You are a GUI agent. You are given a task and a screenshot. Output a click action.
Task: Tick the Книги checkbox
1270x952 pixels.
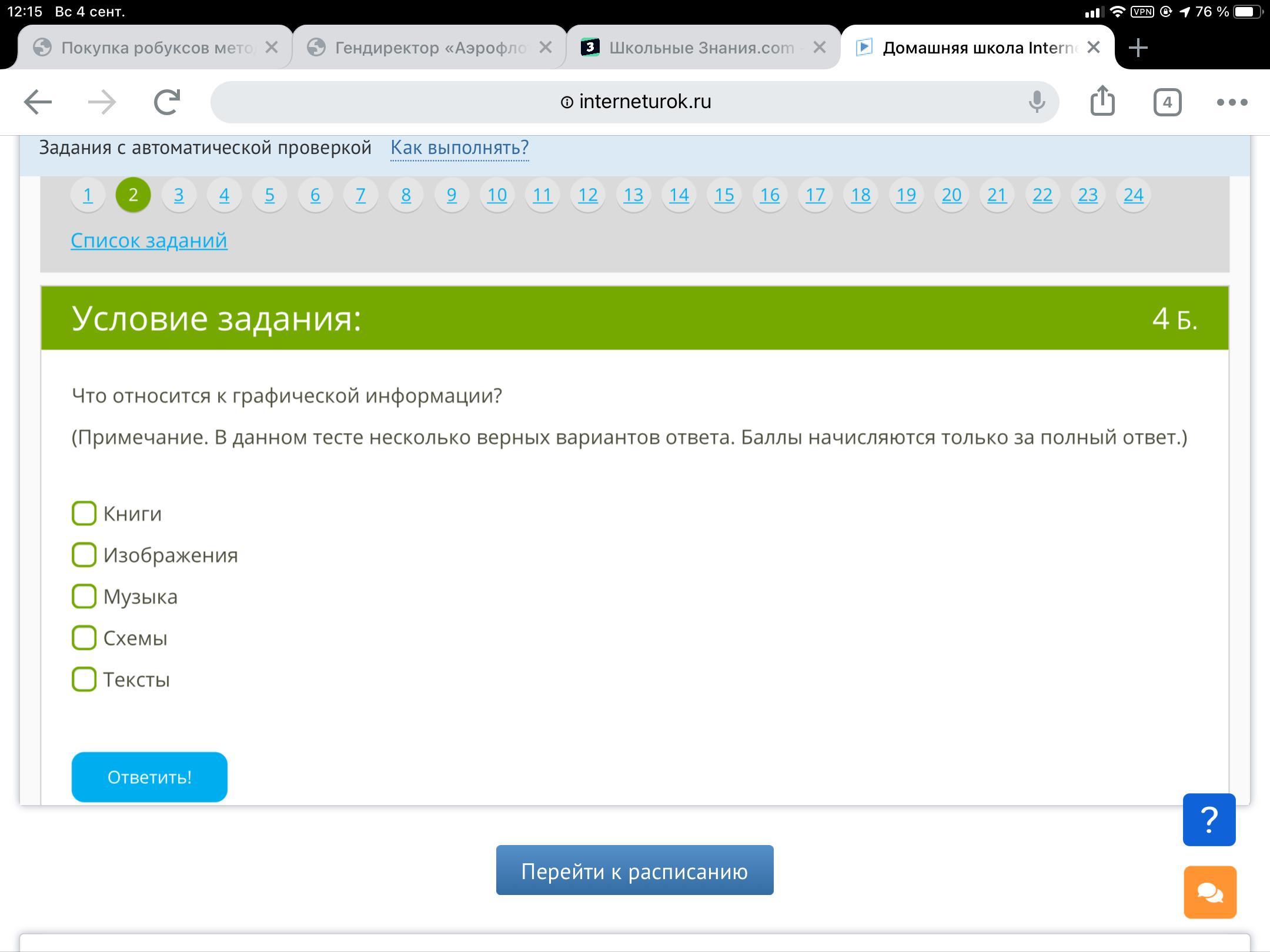[x=84, y=513]
